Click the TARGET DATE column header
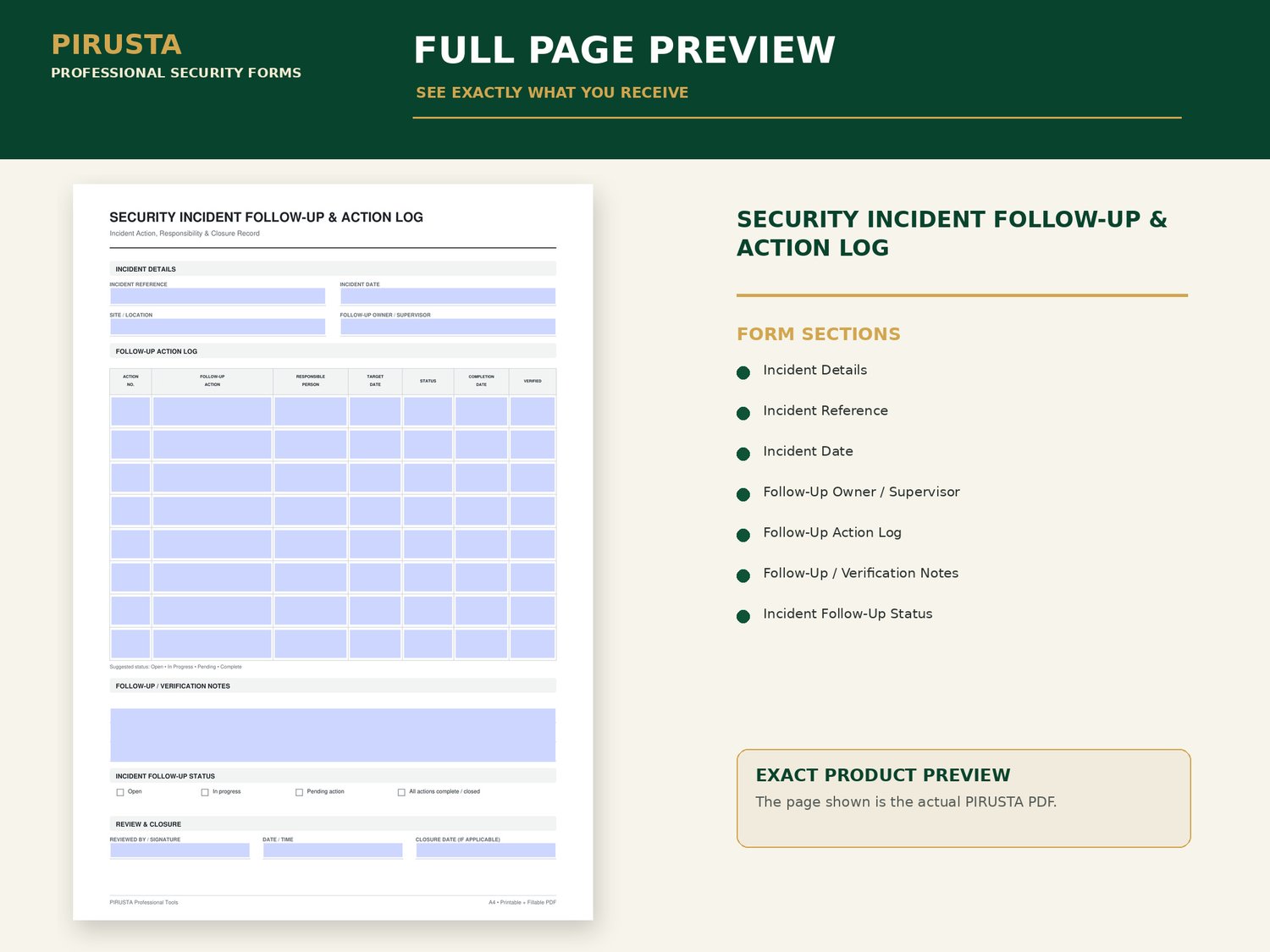This screenshot has height=952, width=1270. 375,381
